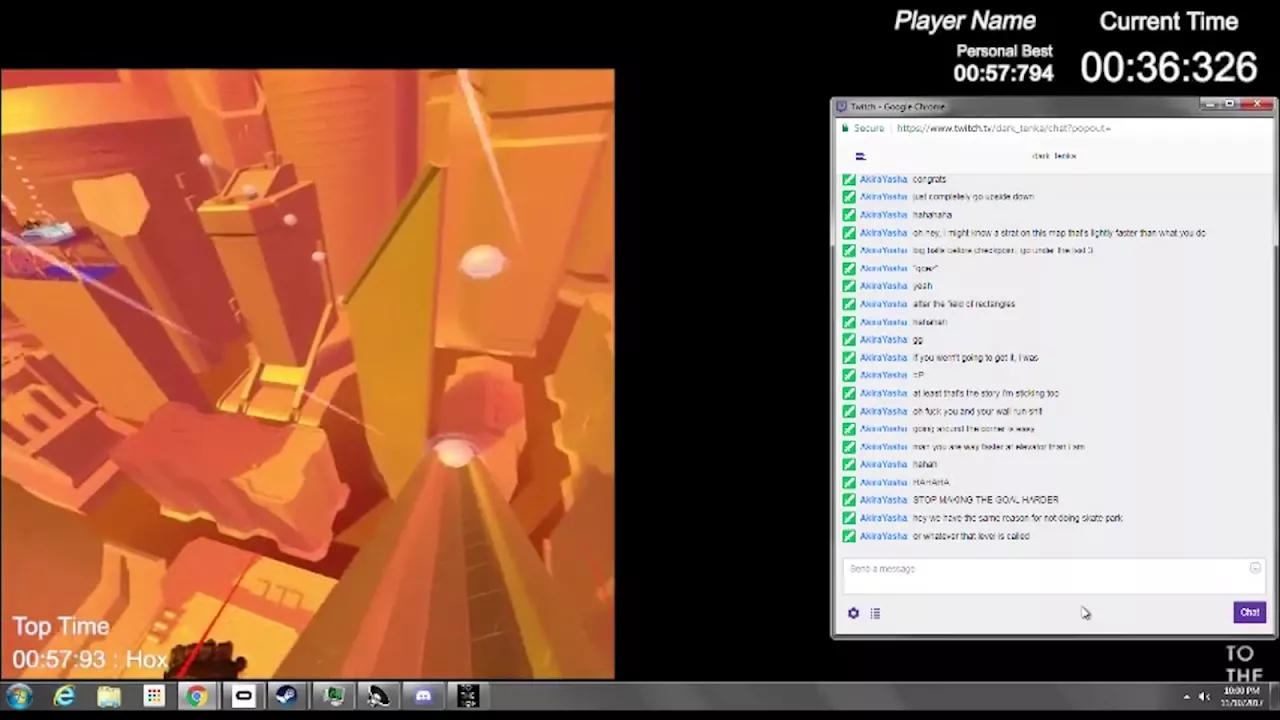Click the green badge beside 'congrats' message
The width and height of the screenshot is (1280, 720).
[849, 180]
